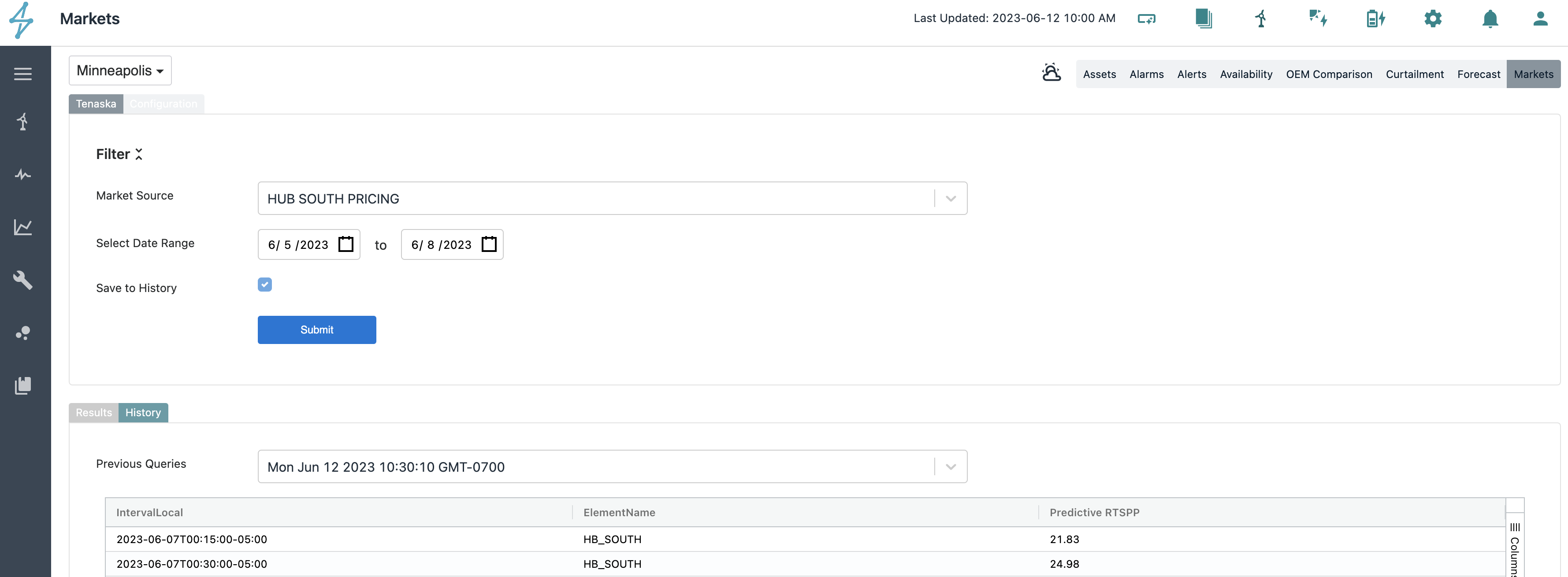Expand Market Source dropdown arrow
This screenshot has width=1568, height=577.
click(x=951, y=198)
